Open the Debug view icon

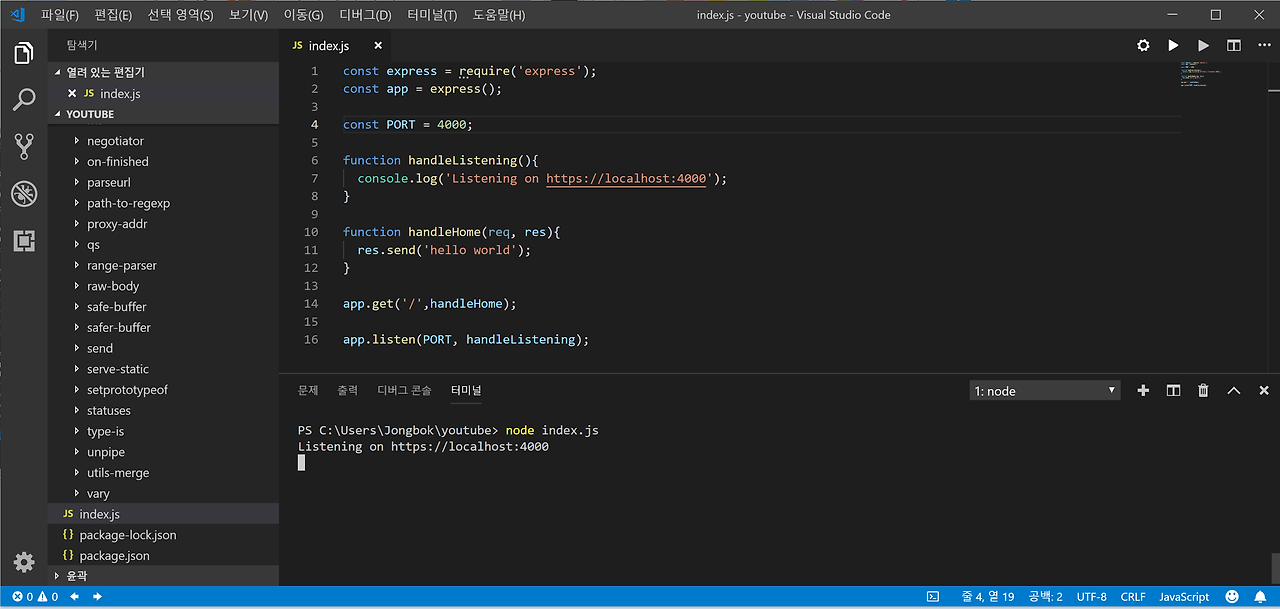click(24, 194)
